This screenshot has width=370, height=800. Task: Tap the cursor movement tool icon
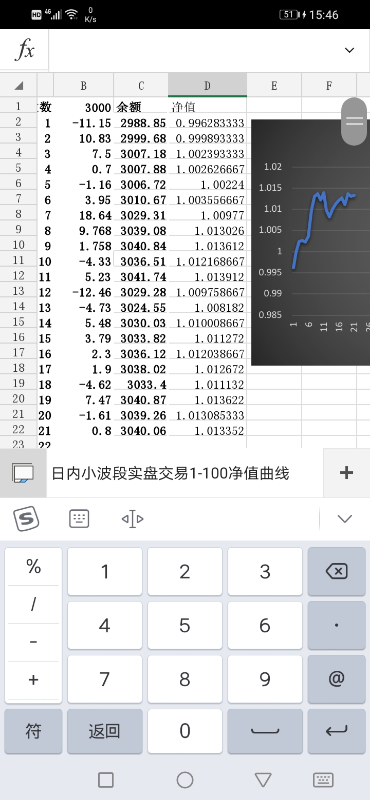coord(132,519)
